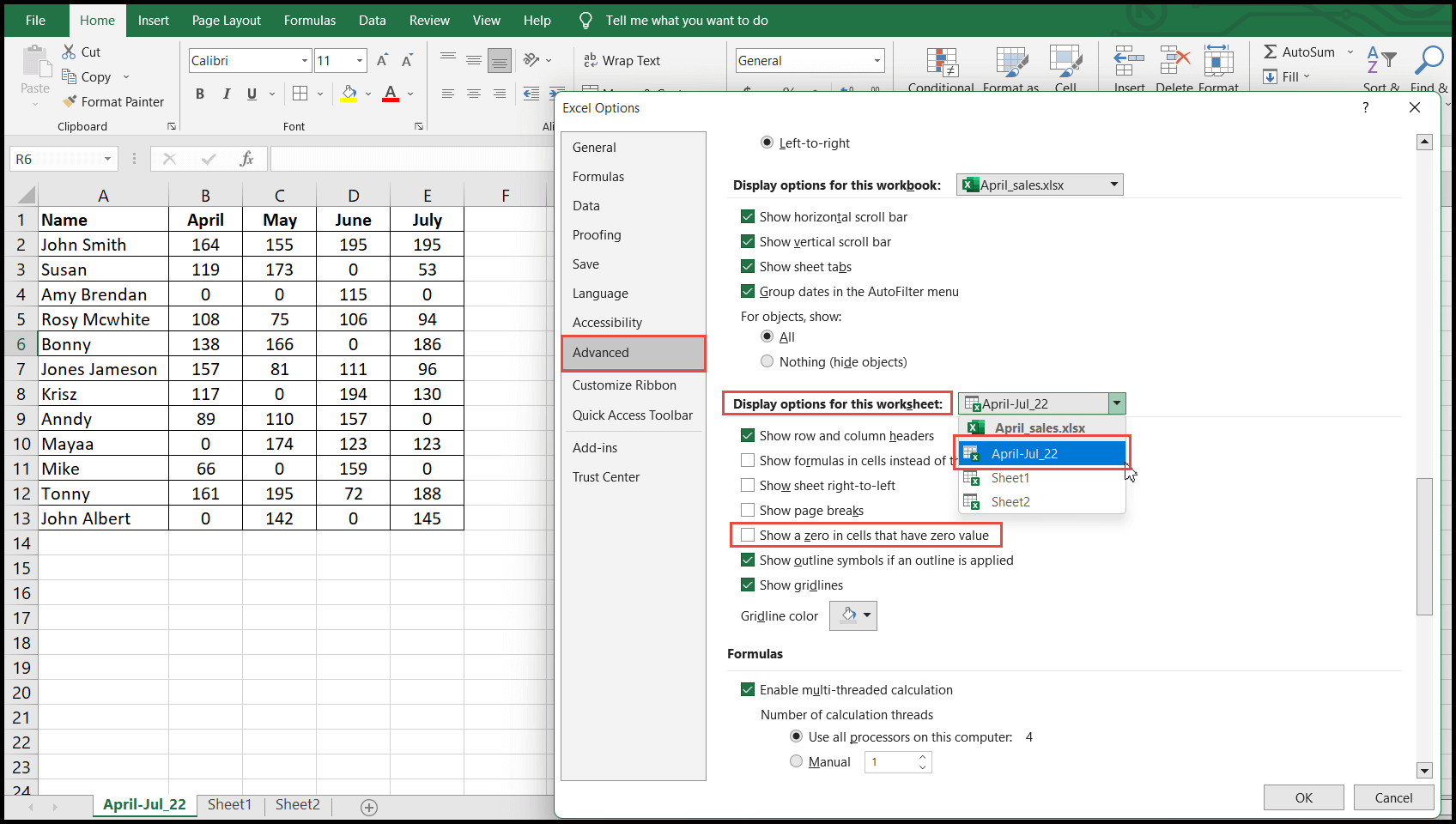Open Customize Ribbon options page
Viewport: 1456px width, 824px height.
point(634,385)
